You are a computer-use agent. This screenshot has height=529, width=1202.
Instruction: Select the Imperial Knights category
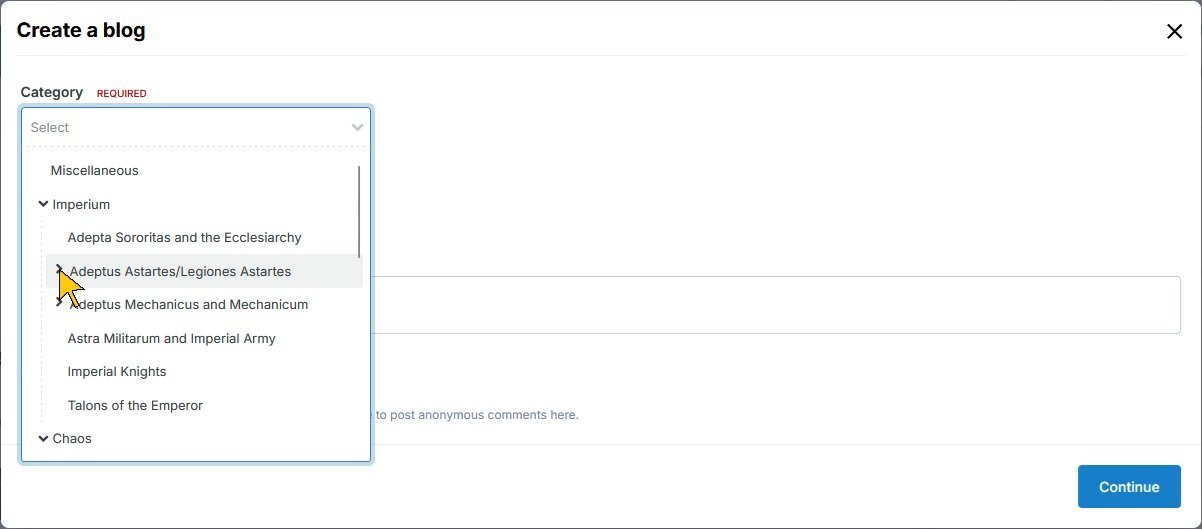click(117, 371)
